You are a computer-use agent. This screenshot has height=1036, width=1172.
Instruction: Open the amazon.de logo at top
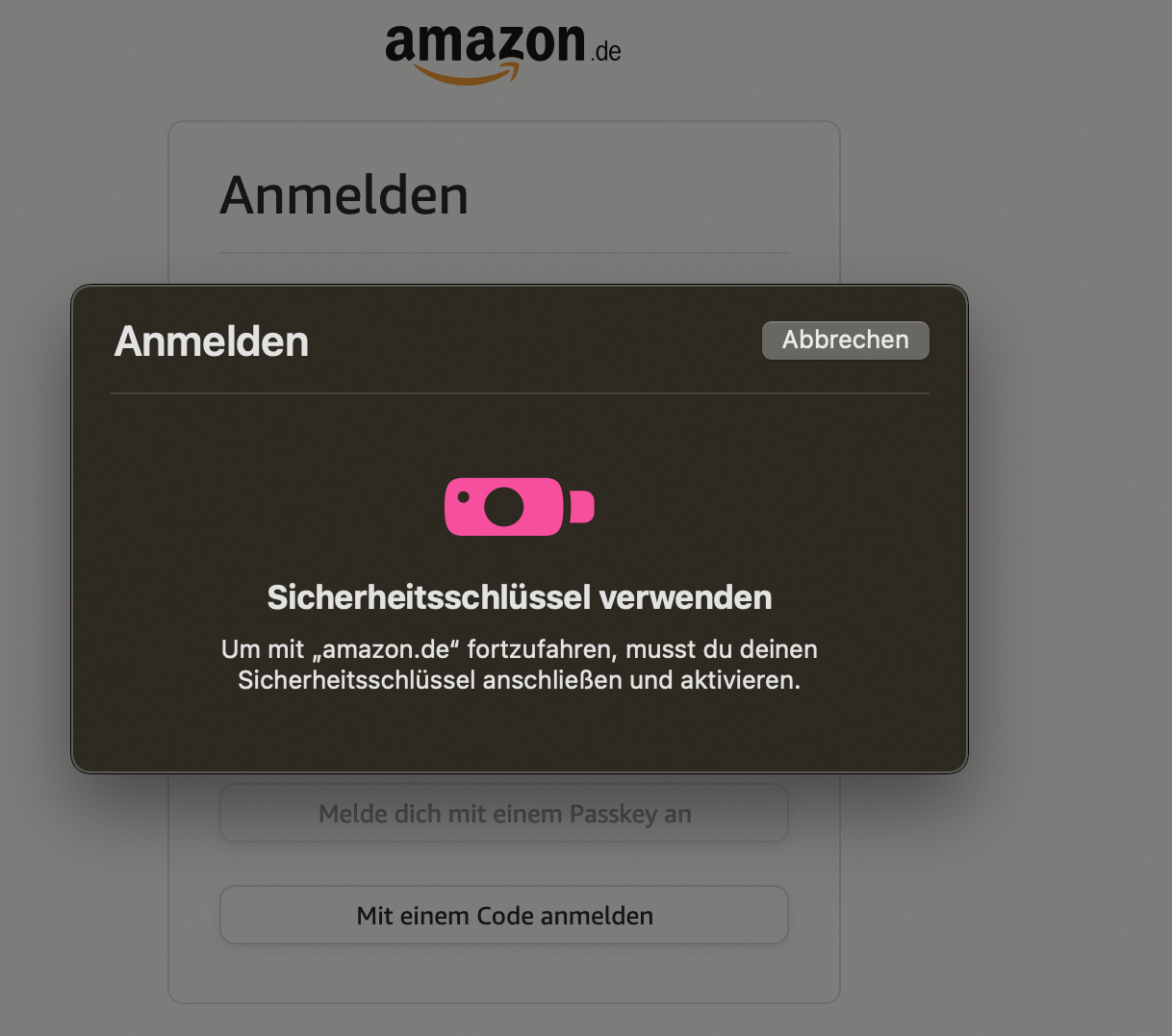[503, 53]
